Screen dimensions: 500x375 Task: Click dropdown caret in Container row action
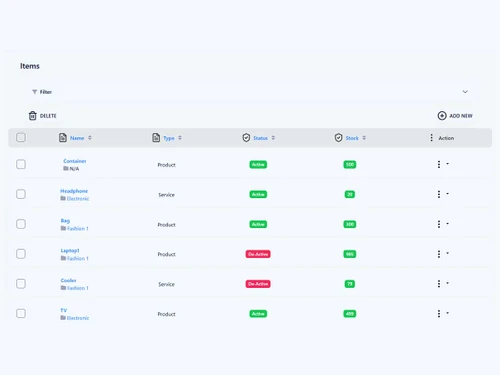coord(447,164)
